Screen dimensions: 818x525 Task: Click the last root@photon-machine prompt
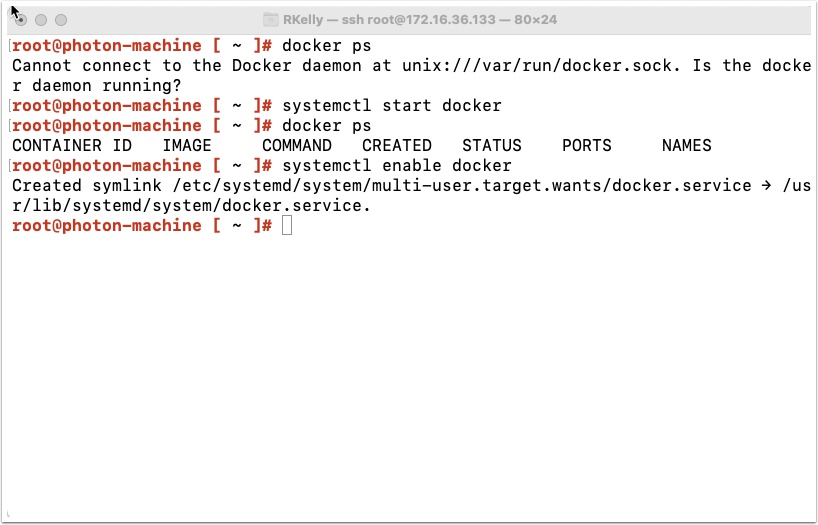click(x=142, y=225)
